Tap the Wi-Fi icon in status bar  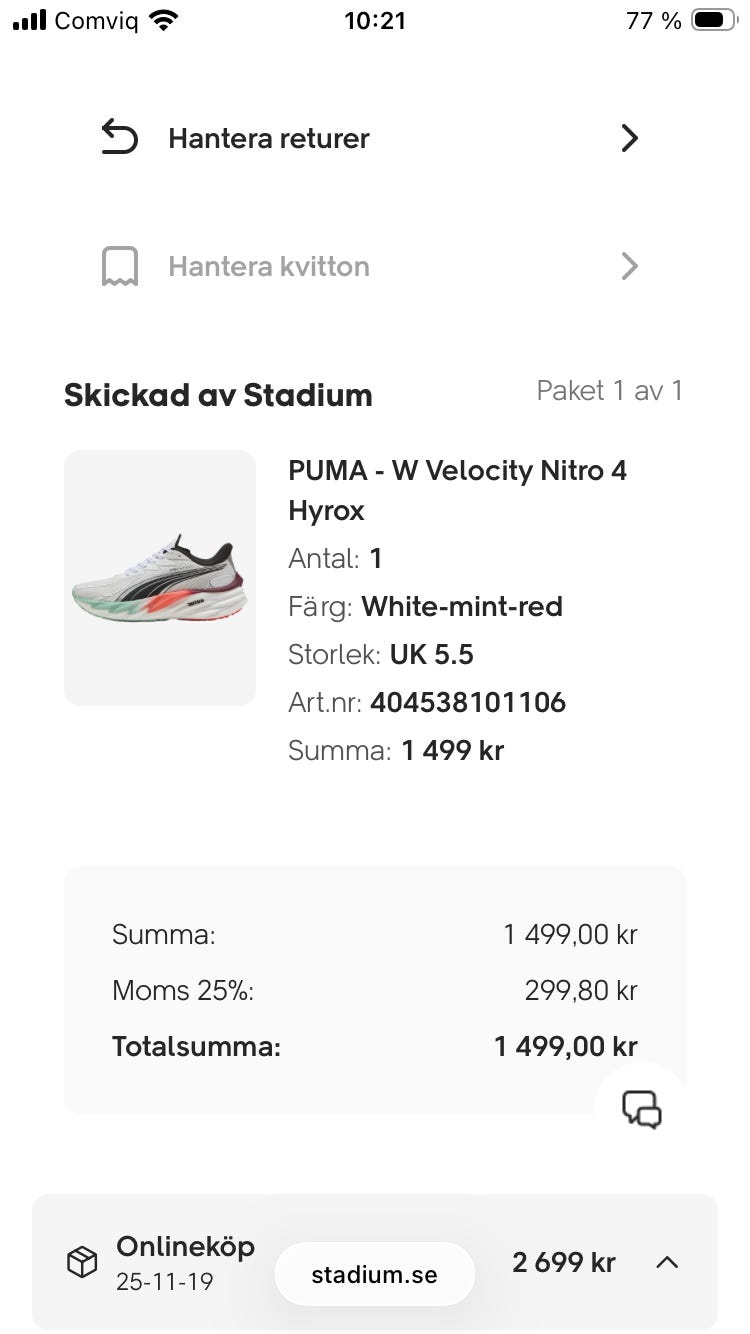(163, 20)
